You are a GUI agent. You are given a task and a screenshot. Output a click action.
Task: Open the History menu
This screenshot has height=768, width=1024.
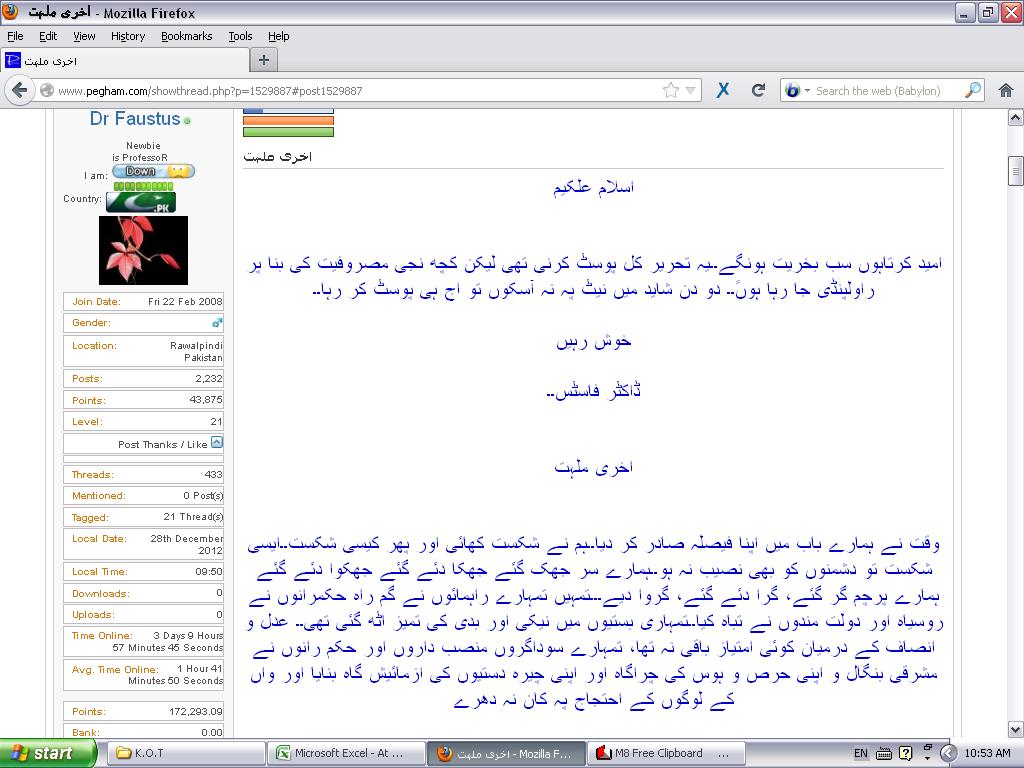point(128,36)
